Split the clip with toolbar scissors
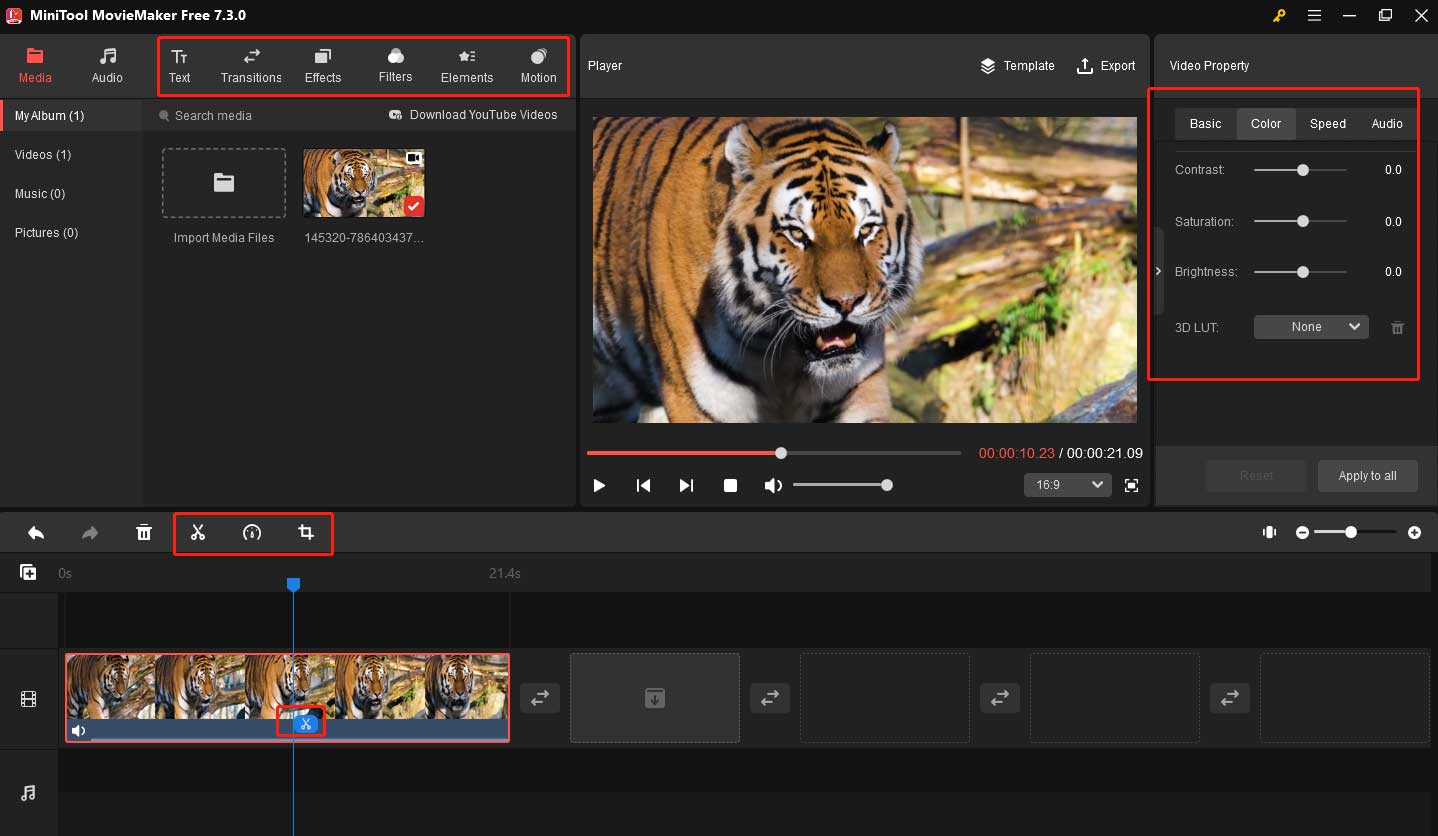The width and height of the screenshot is (1438, 836). [x=198, y=533]
